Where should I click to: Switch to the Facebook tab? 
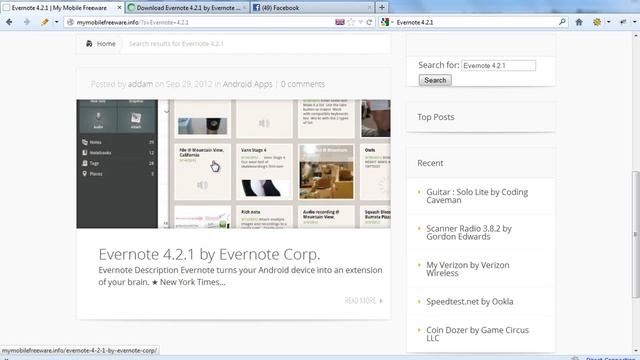[x=311, y=8]
